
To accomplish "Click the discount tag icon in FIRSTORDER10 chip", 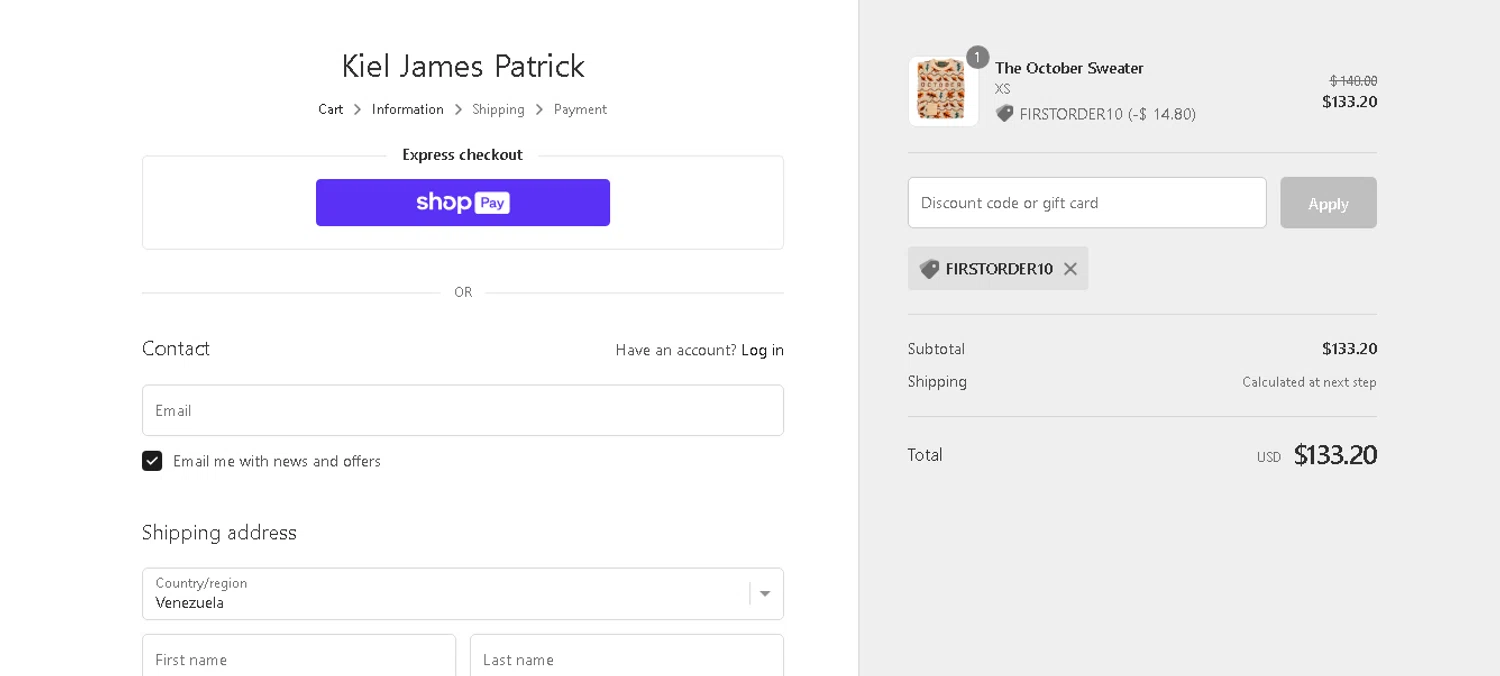I will tap(929, 269).
